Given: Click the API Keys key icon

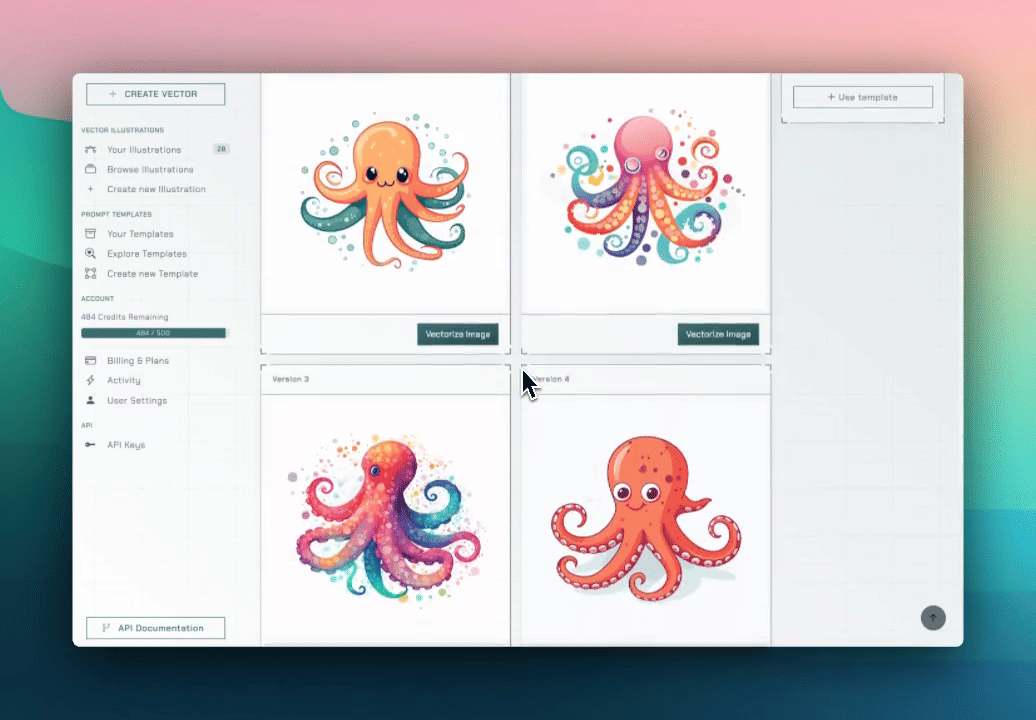Looking at the screenshot, I should 90,444.
